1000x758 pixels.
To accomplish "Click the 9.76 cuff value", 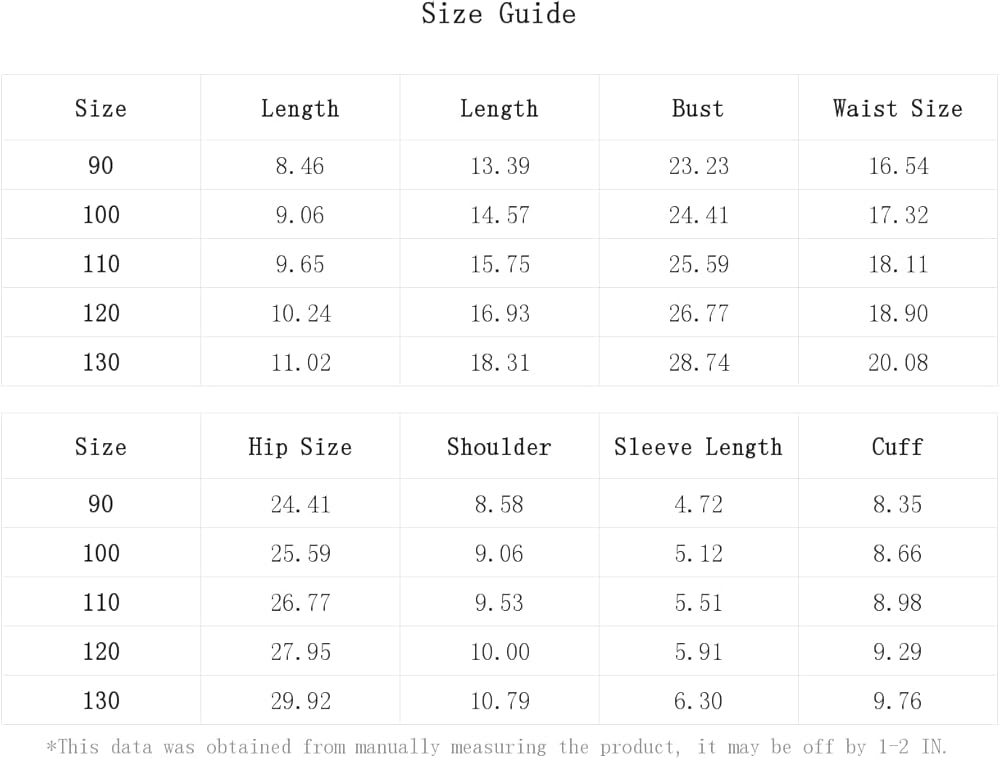I will [x=897, y=701].
